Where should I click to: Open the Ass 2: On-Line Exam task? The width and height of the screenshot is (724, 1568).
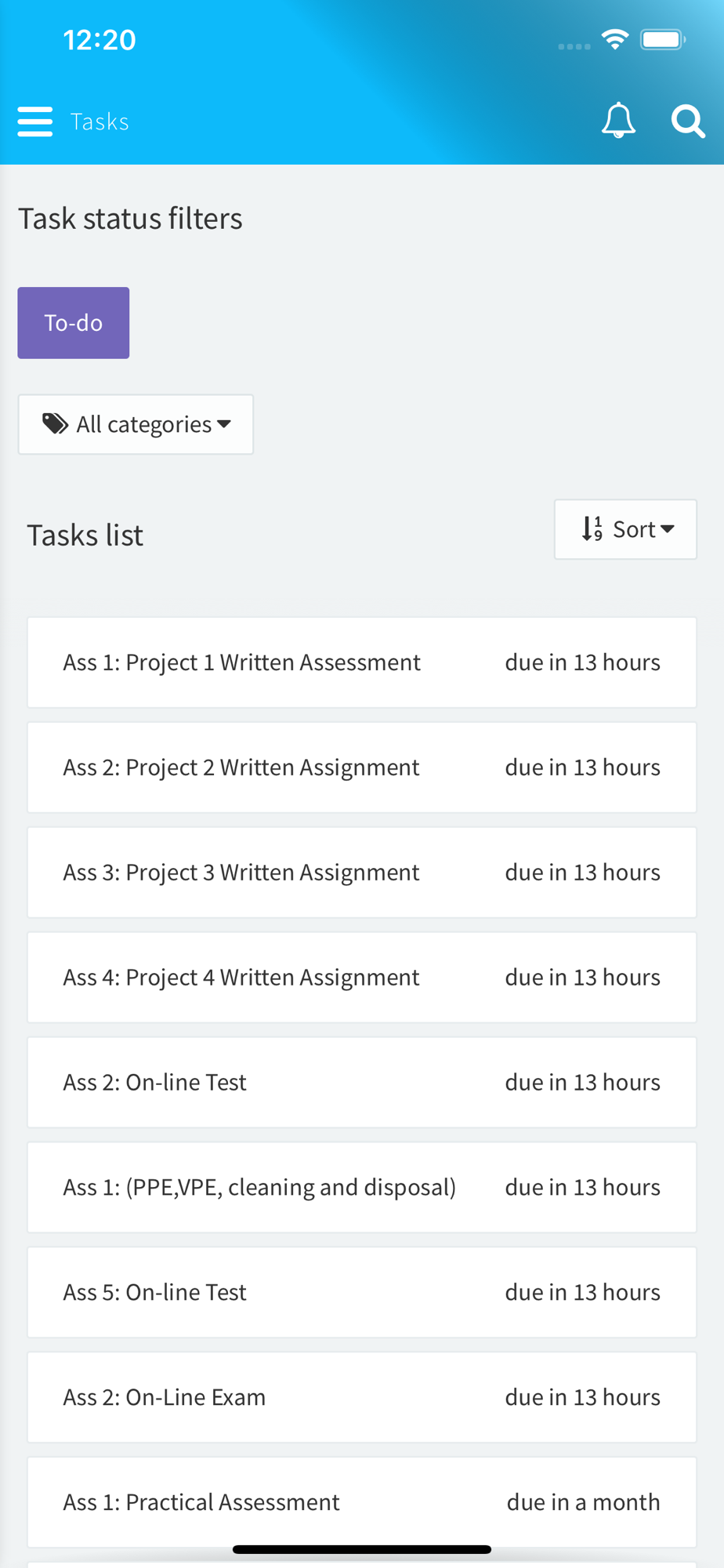[361, 1398]
